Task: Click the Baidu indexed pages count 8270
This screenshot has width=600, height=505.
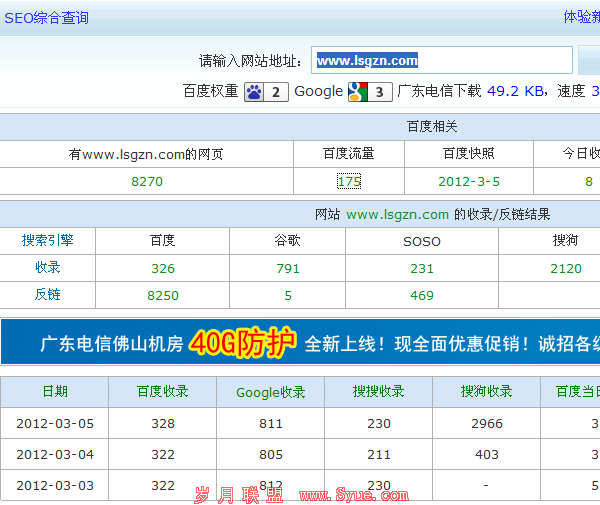Action: coord(147,182)
